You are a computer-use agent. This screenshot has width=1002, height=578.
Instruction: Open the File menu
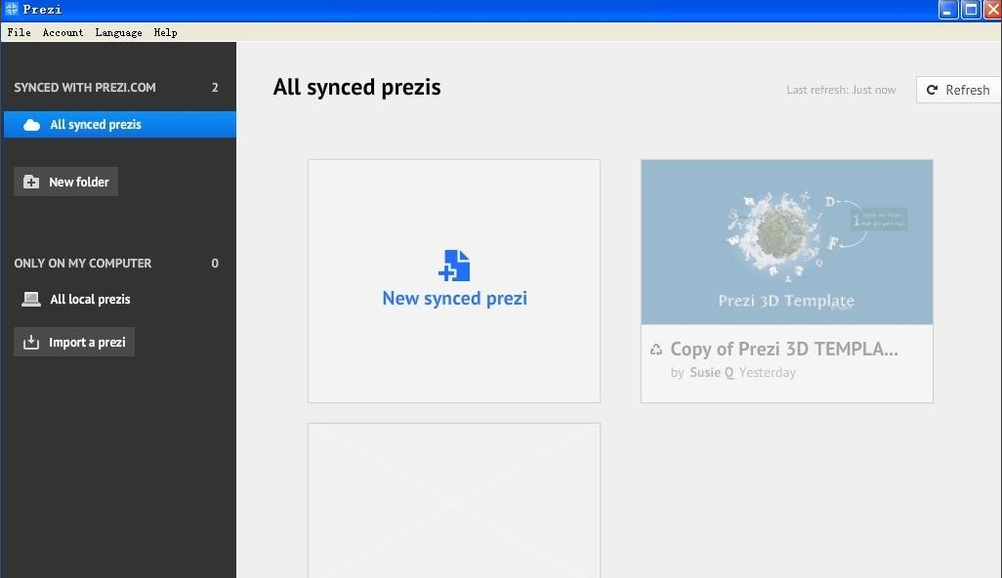tap(19, 32)
